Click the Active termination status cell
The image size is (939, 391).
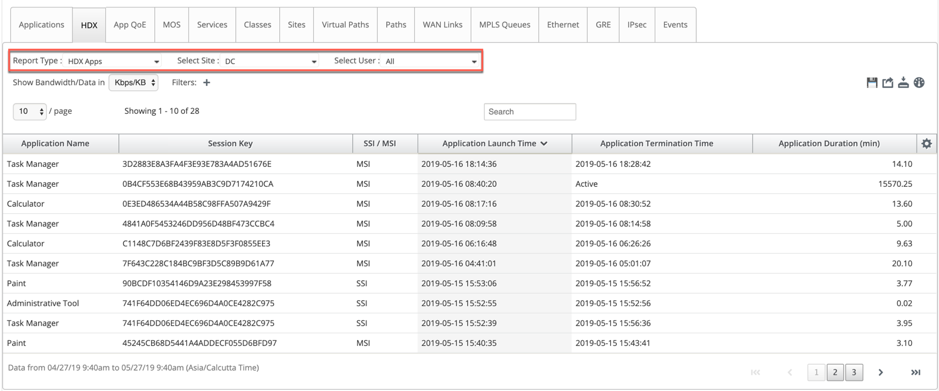click(586, 184)
